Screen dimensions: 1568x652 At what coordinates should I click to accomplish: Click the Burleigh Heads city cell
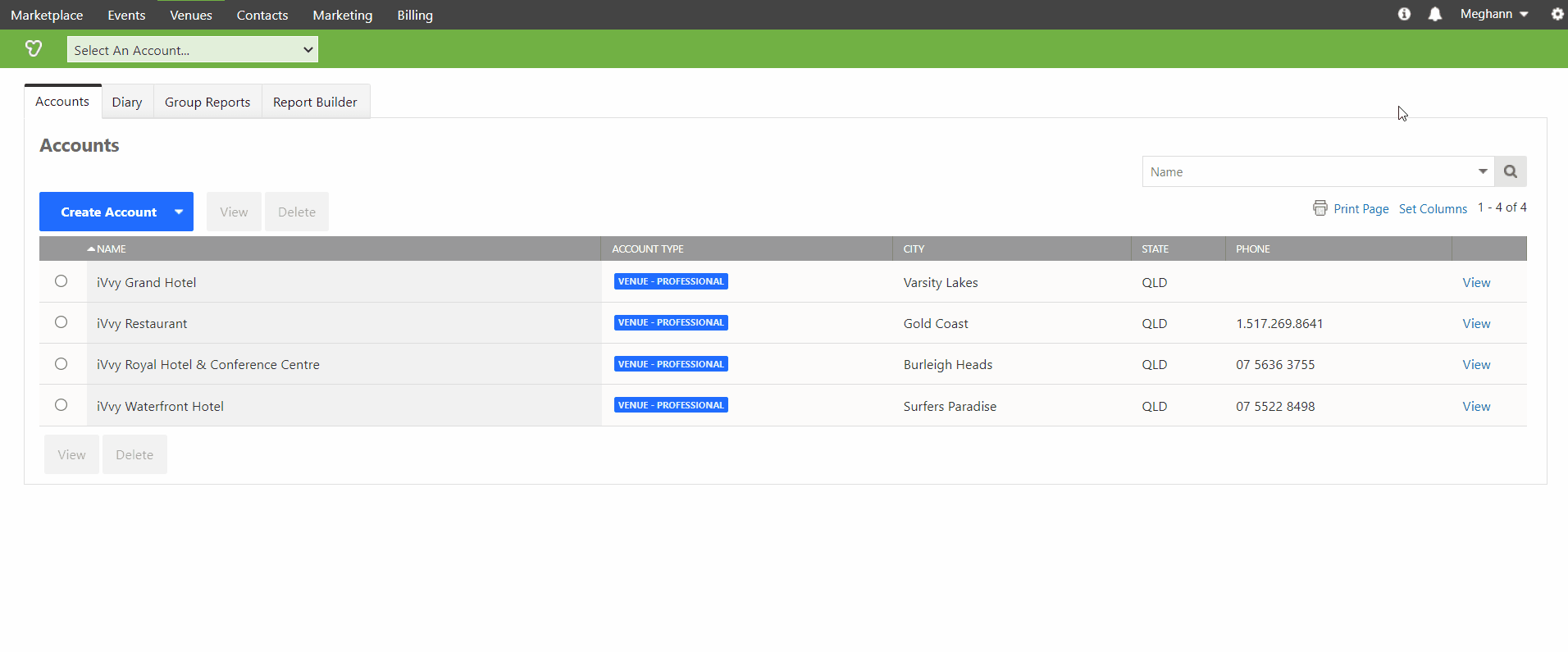coord(948,364)
